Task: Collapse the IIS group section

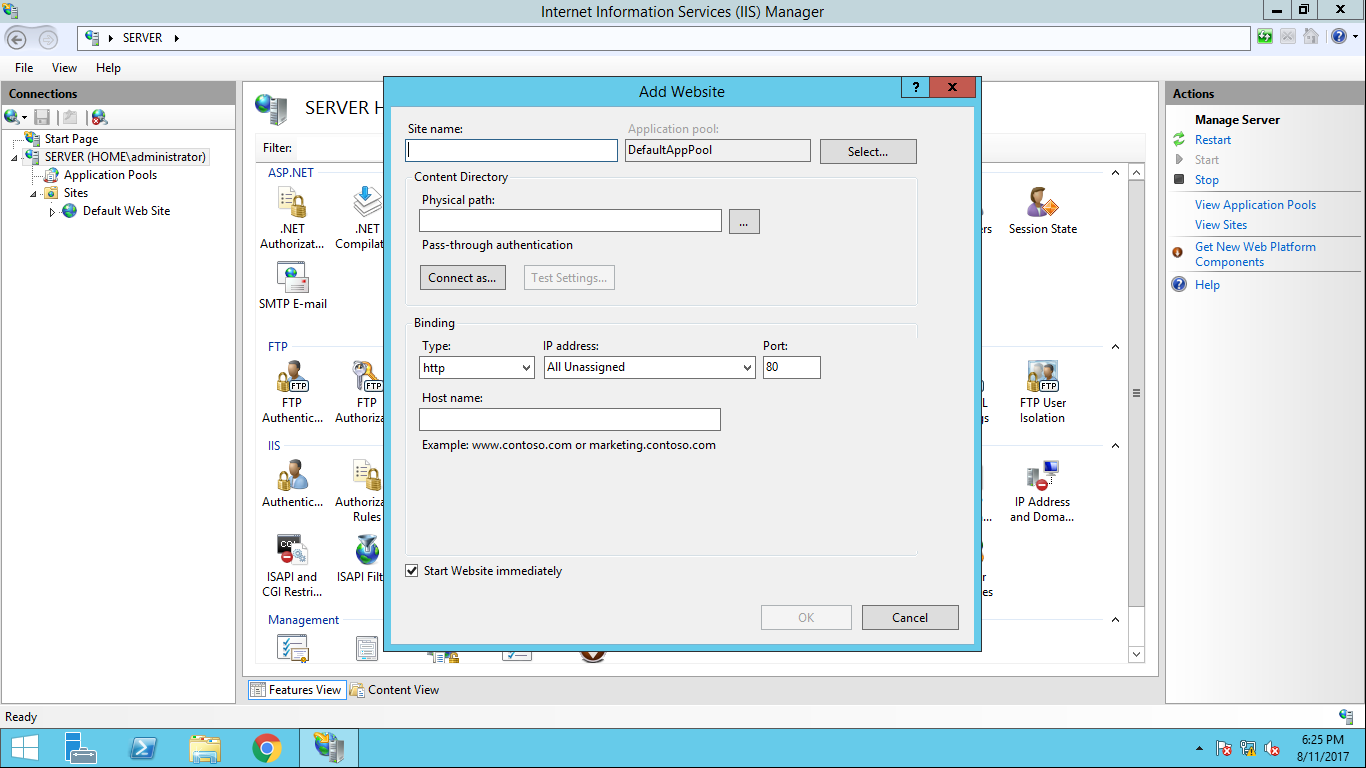Action: click(x=1115, y=446)
